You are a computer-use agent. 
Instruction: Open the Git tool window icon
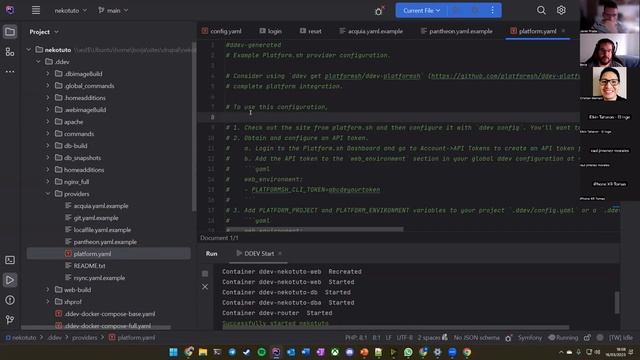tap(10, 320)
